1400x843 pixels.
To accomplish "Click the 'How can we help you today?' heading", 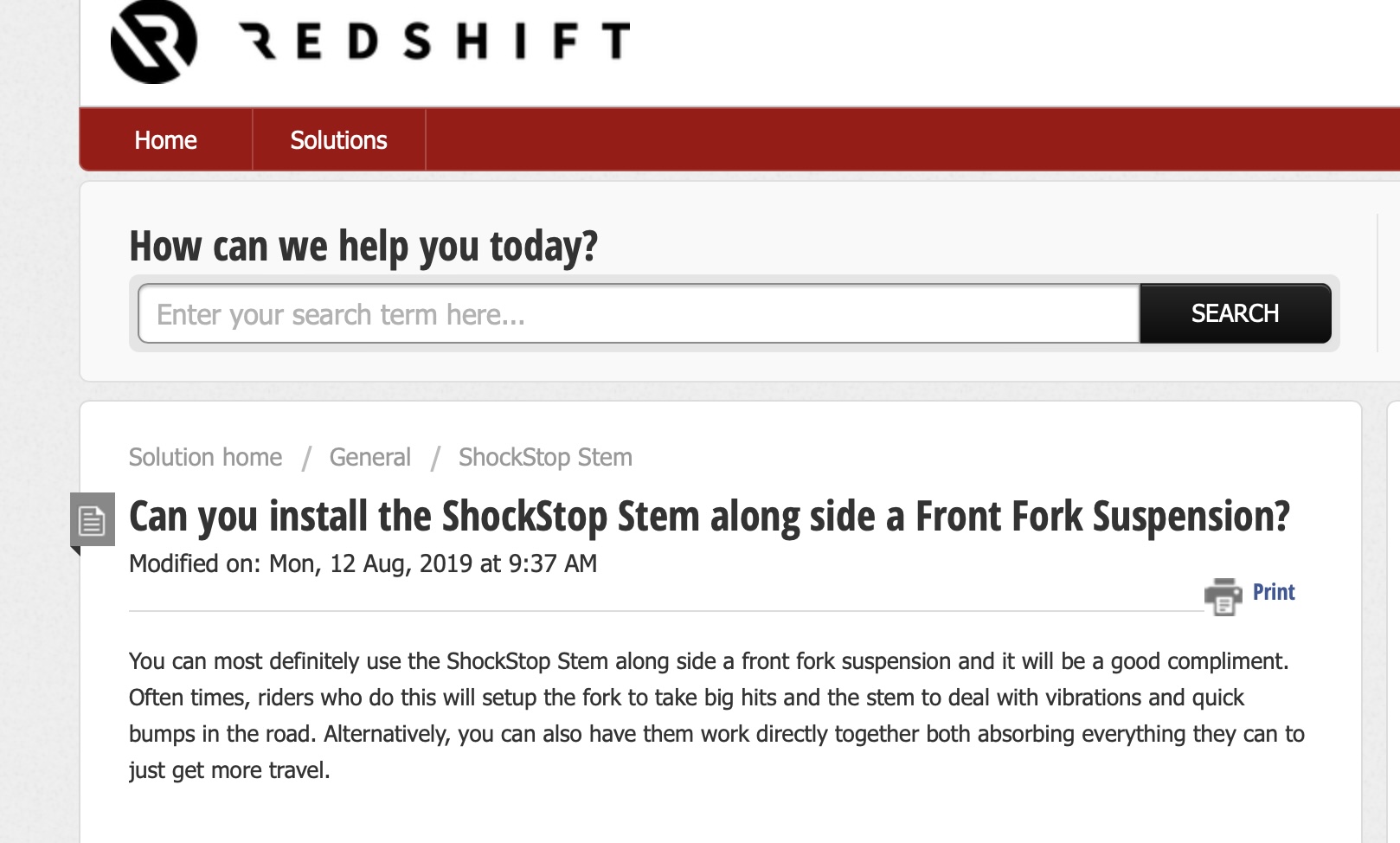I will pyautogui.click(x=363, y=247).
